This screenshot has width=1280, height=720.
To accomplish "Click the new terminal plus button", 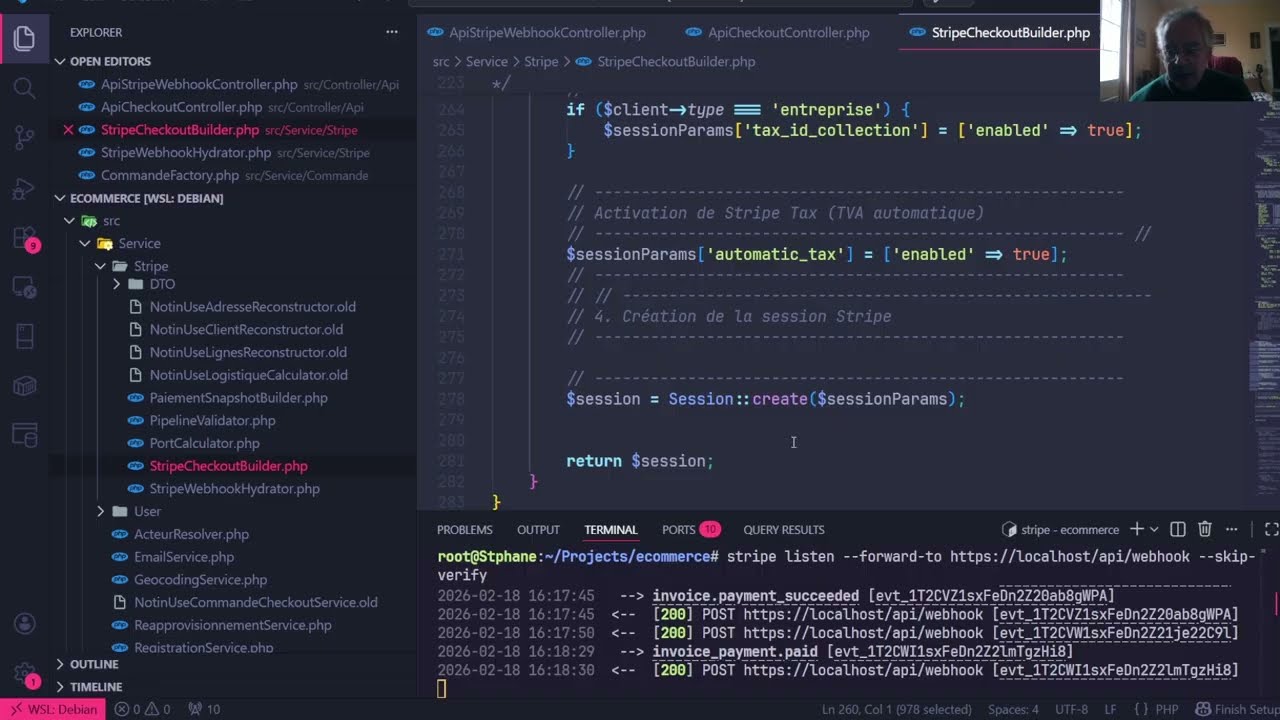I will [x=1136, y=529].
